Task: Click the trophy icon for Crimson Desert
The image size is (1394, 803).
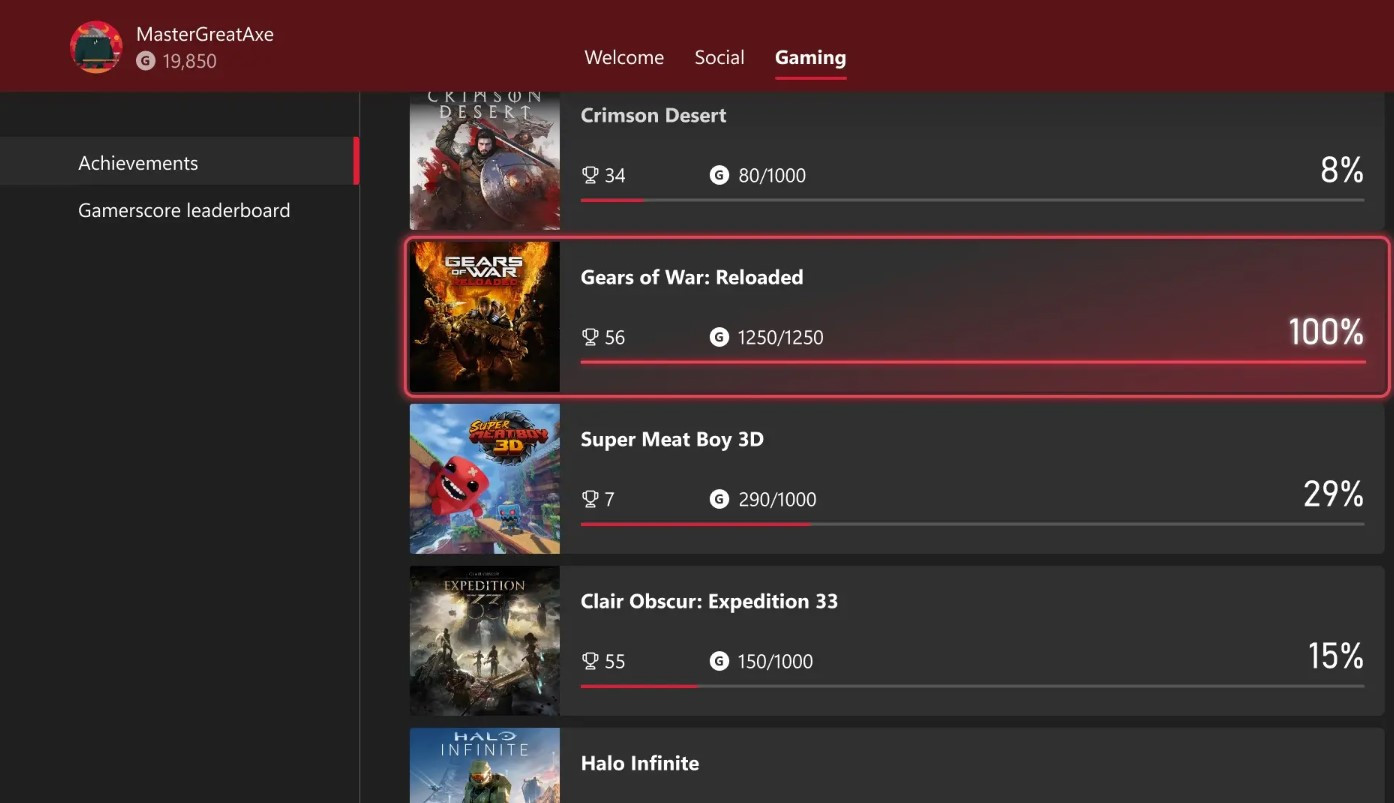Action: [590, 175]
